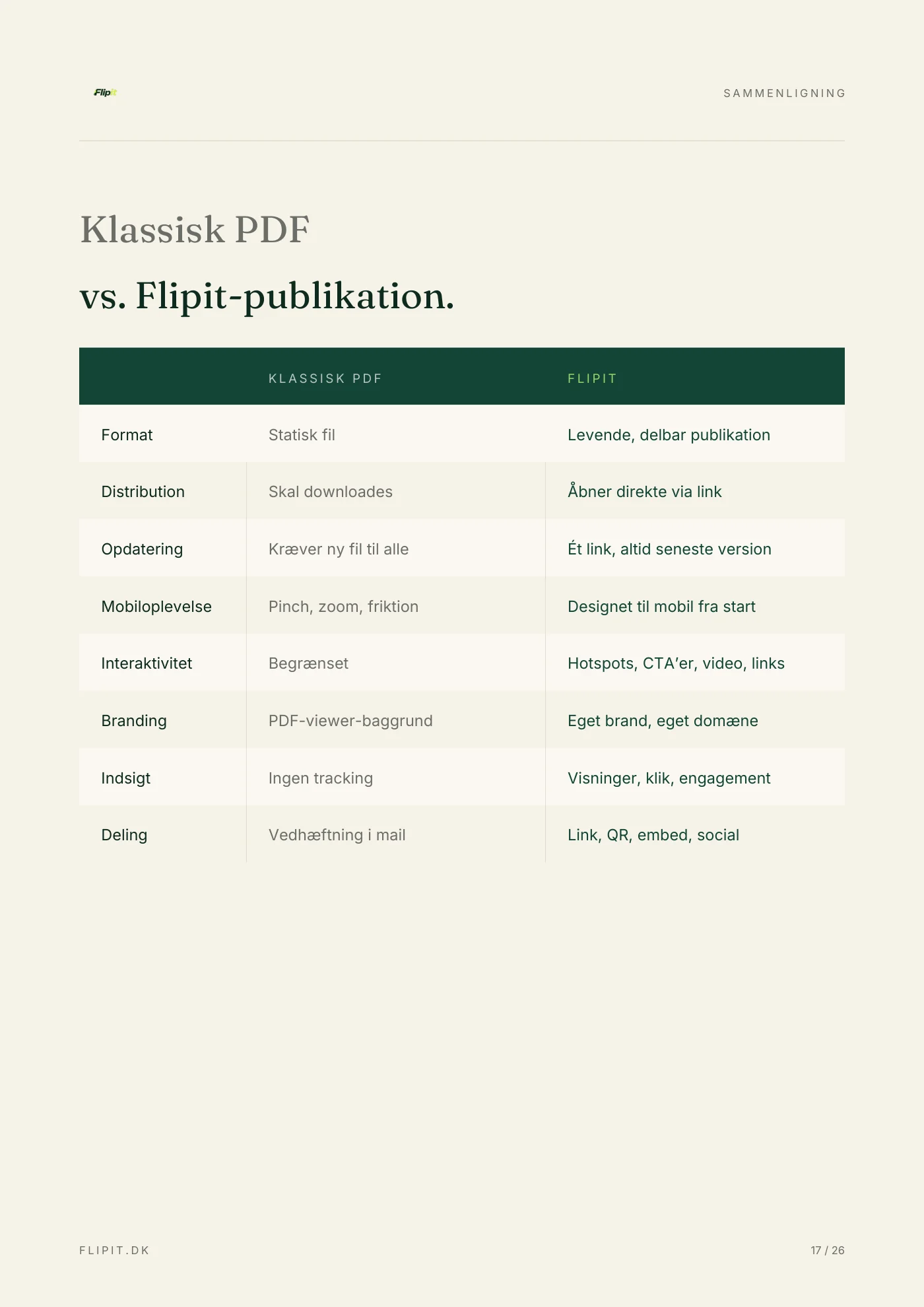Click the Opdatering row label
The width and height of the screenshot is (924, 1307).
142,549
